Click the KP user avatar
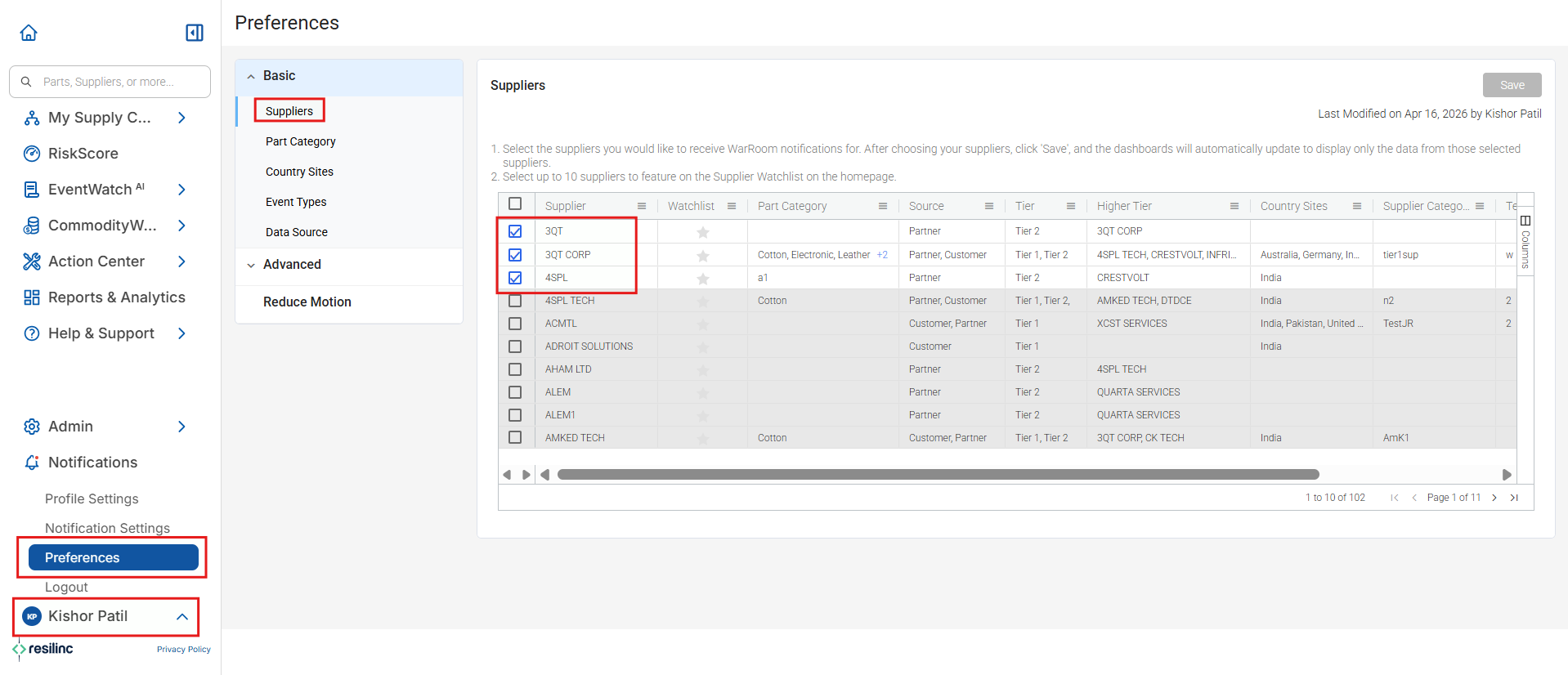The height and width of the screenshot is (675, 1568). pos(32,616)
